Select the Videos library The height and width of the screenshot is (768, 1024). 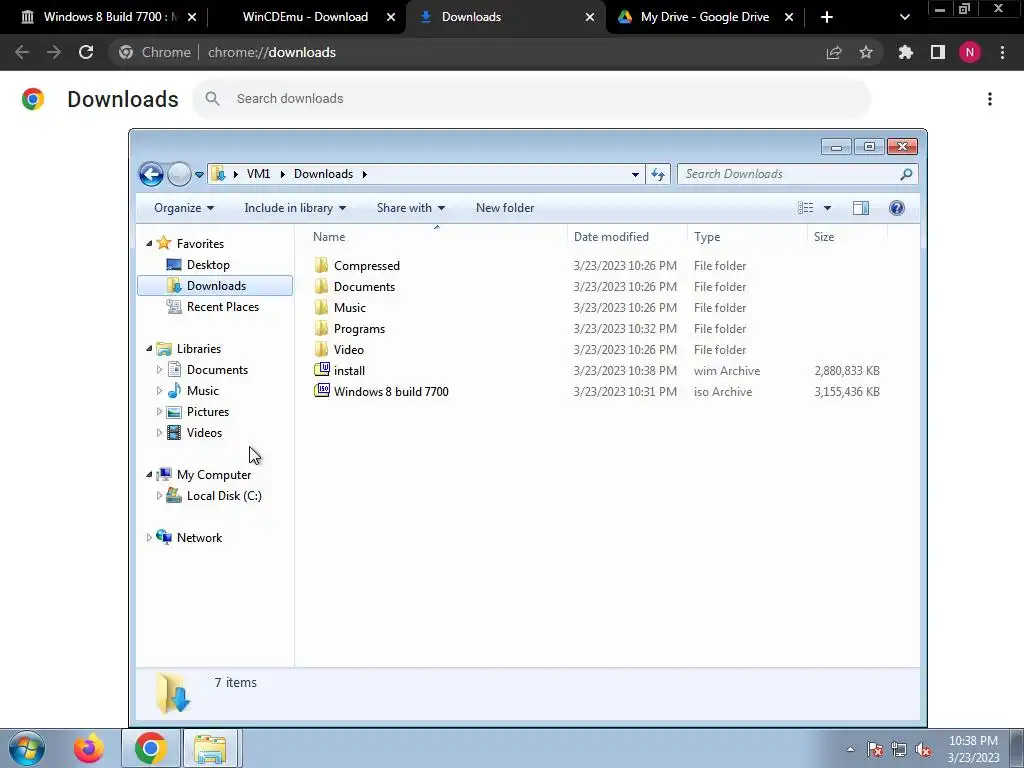(x=204, y=432)
